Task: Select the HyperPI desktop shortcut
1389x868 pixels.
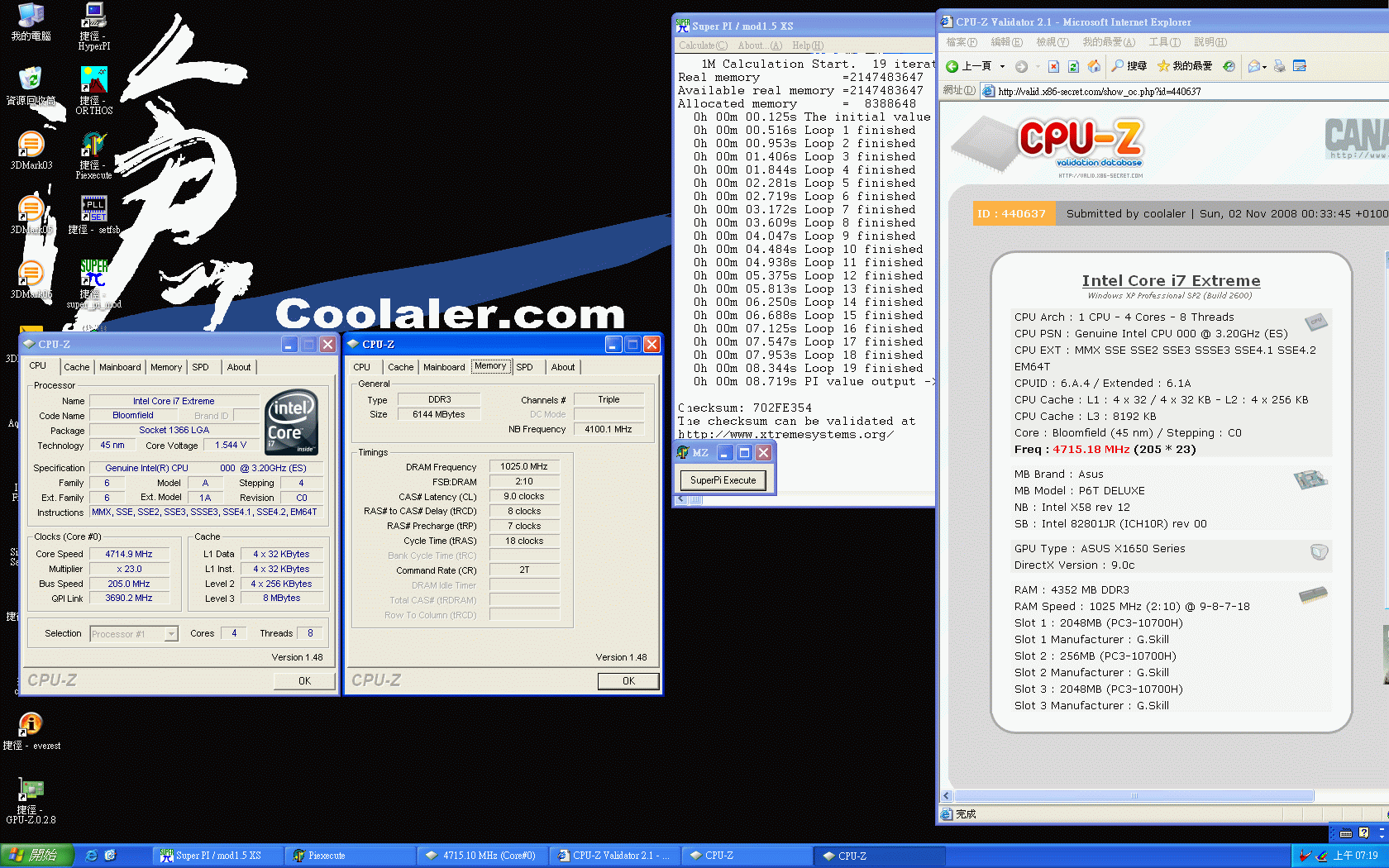Action: click(94, 26)
